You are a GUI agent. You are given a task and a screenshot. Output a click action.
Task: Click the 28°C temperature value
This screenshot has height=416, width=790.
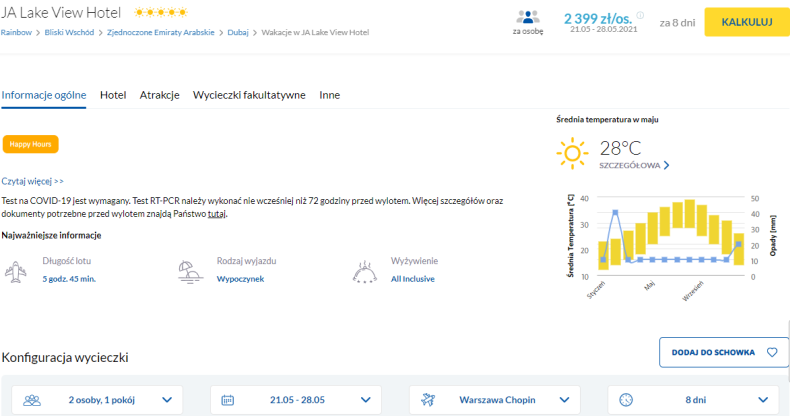click(620, 149)
